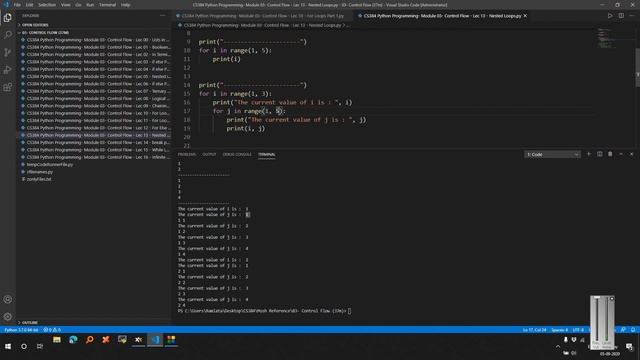
Task: Open the Accounts icon in activity bar
Action: click(7, 299)
